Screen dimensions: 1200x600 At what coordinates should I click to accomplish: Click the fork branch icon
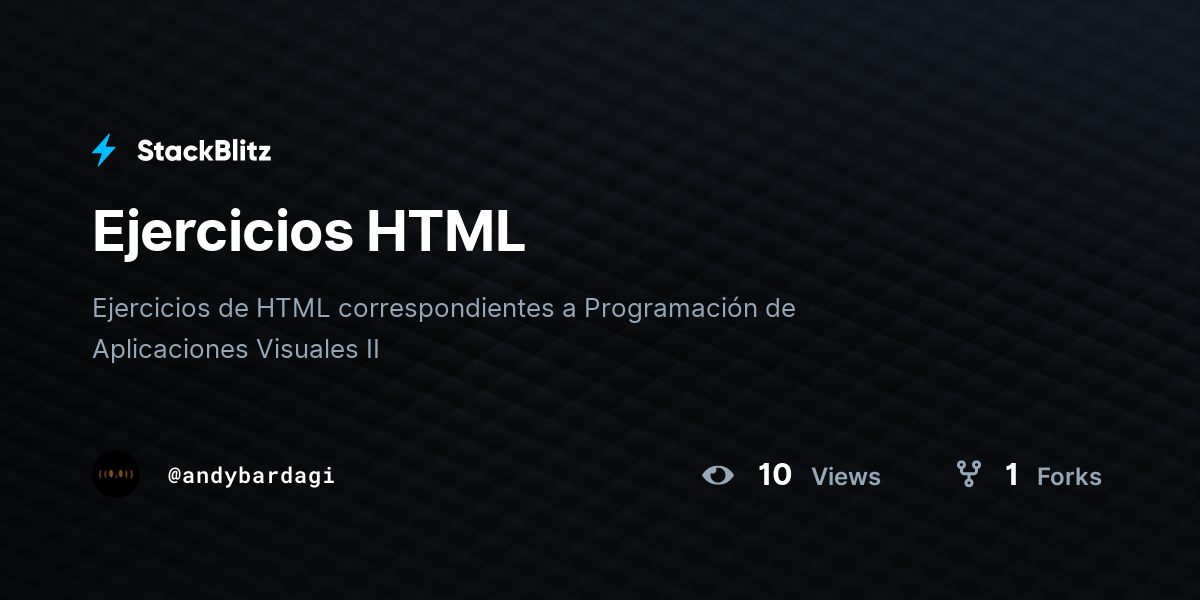click(x=968, y=474)
